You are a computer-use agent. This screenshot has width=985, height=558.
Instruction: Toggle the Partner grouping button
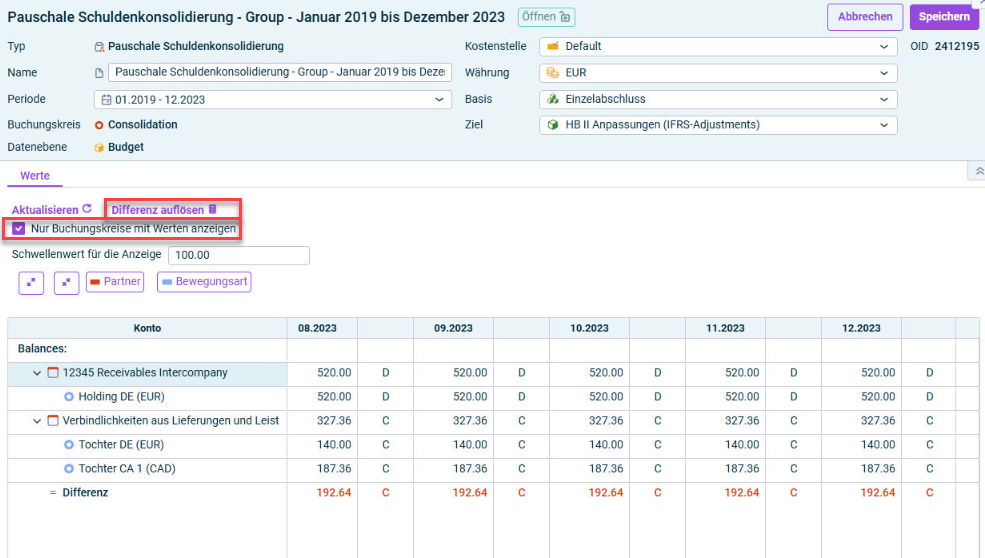pyautogui.click(x=115, y=283)
